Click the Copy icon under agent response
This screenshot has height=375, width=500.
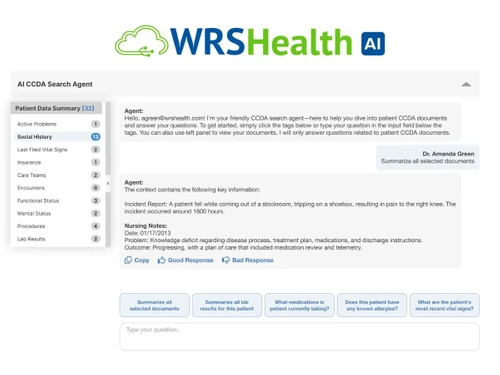pos(128,260)
